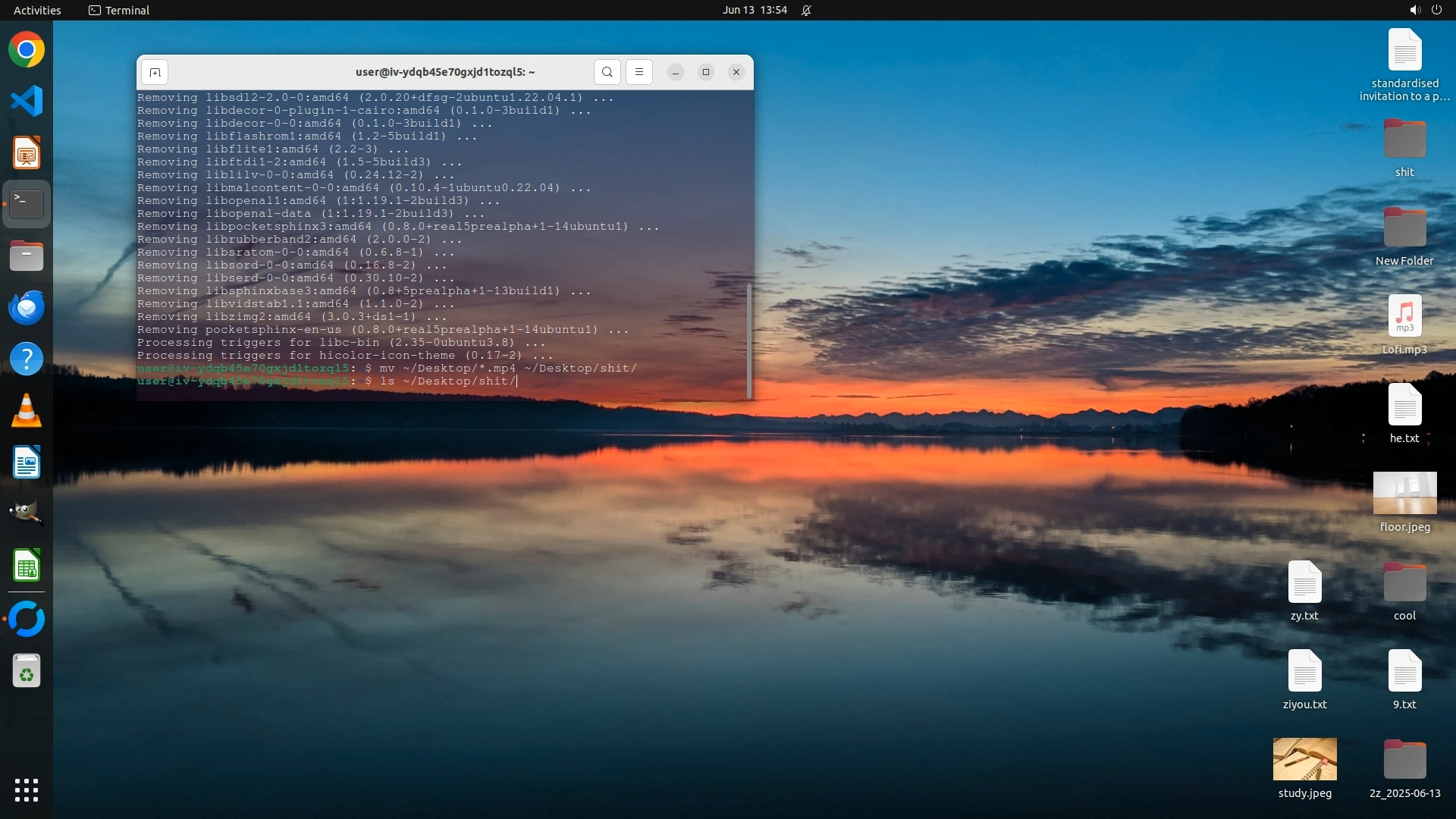Open the Trash from the dock

click(x=27, y=672)
